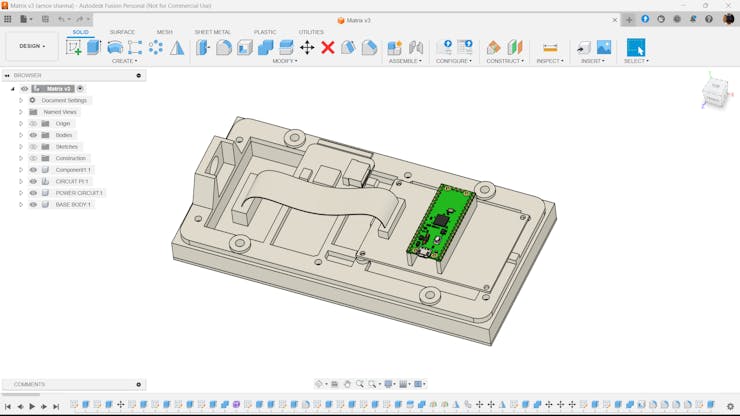Switch to the SHEET METAL tab

pyautogui.click(x=212, y=32)
